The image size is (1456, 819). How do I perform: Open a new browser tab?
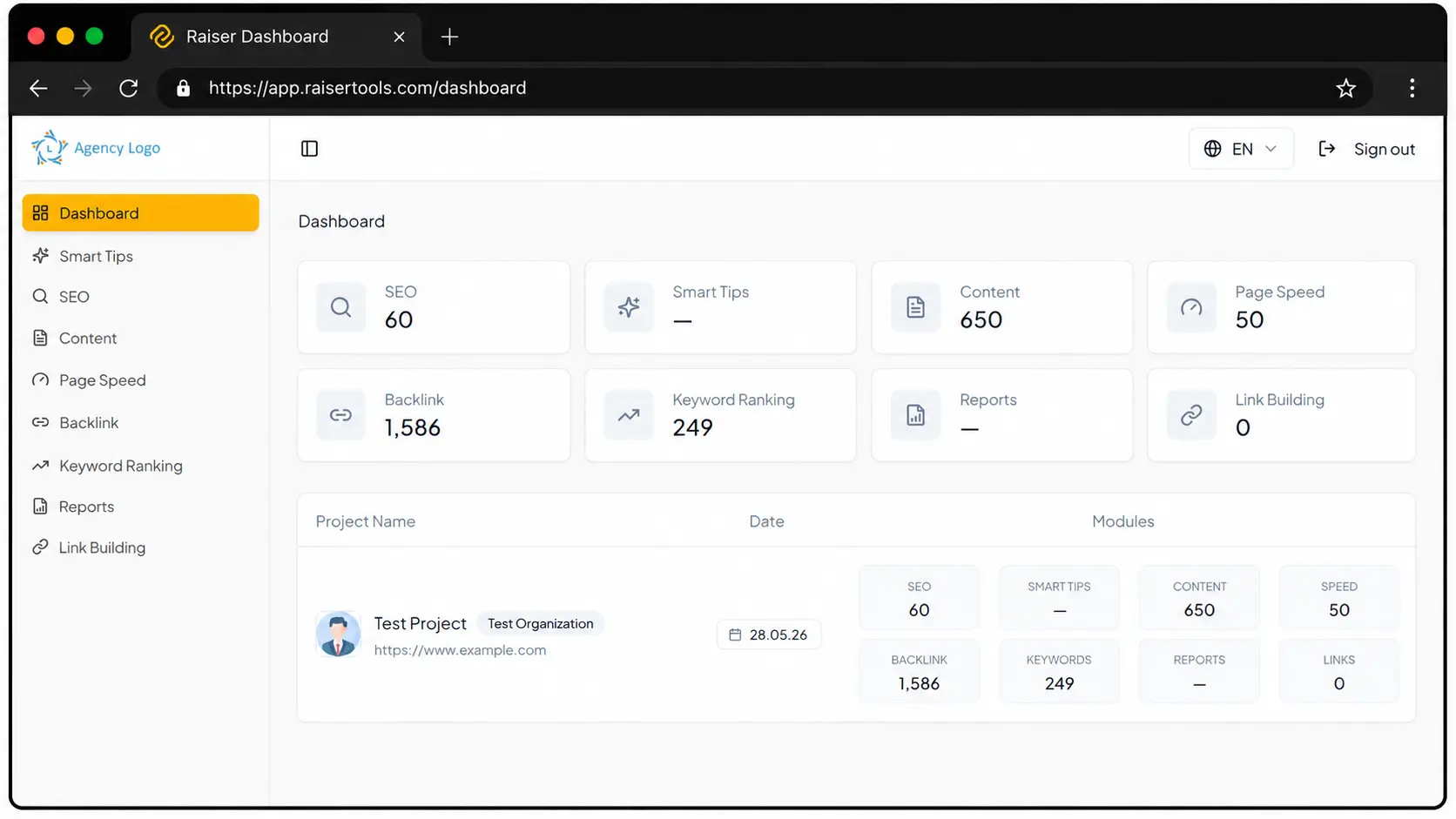point(449,37)
